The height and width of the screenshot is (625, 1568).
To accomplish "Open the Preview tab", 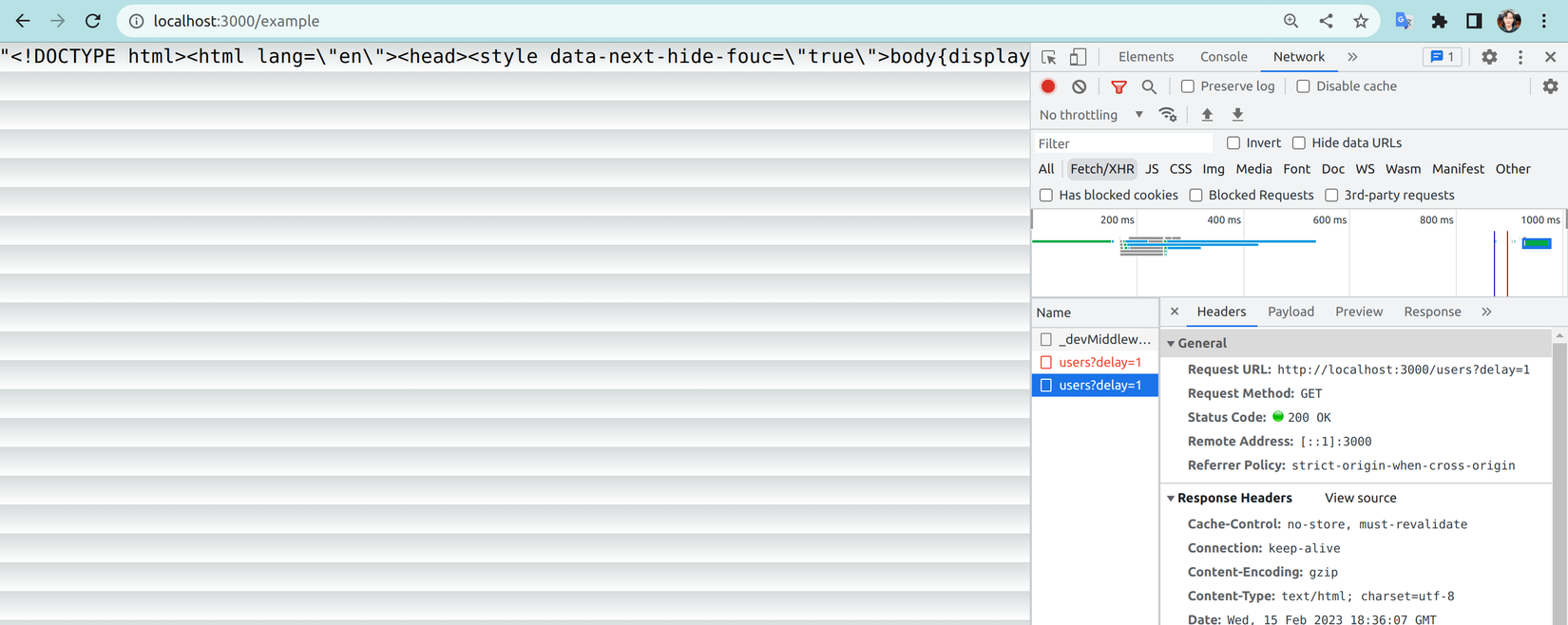I will point(1359,312).
